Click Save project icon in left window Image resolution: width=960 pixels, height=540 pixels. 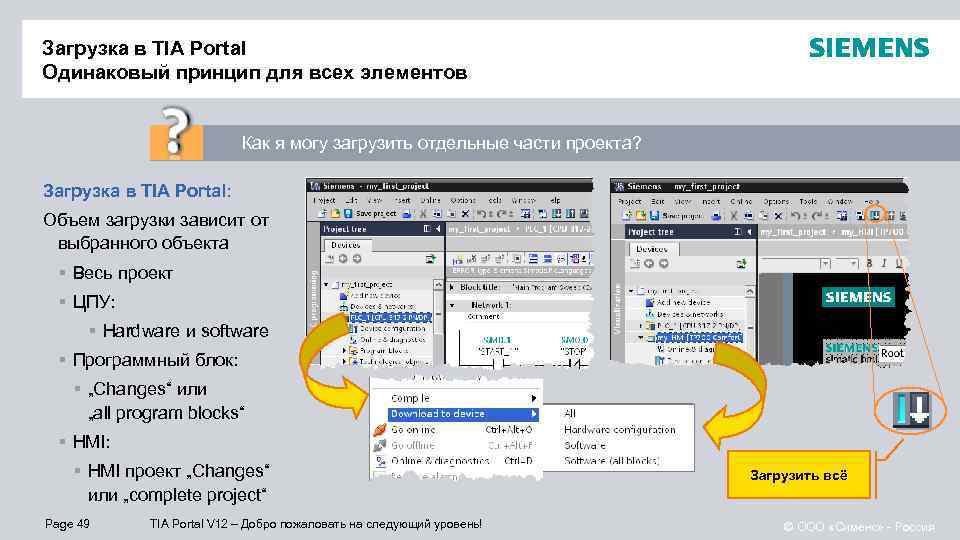point(348,214)
